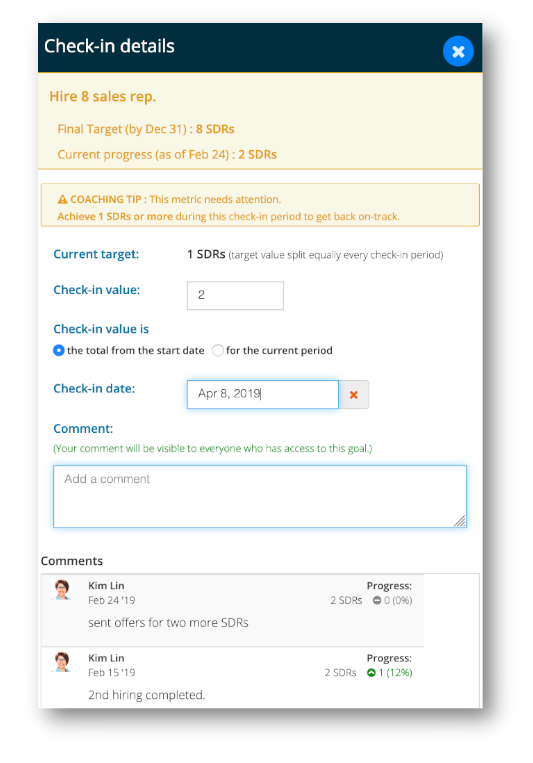Screen dimensions: 533x763
Task: Close the Check-in details dialog
Action: tap(458, 51)
